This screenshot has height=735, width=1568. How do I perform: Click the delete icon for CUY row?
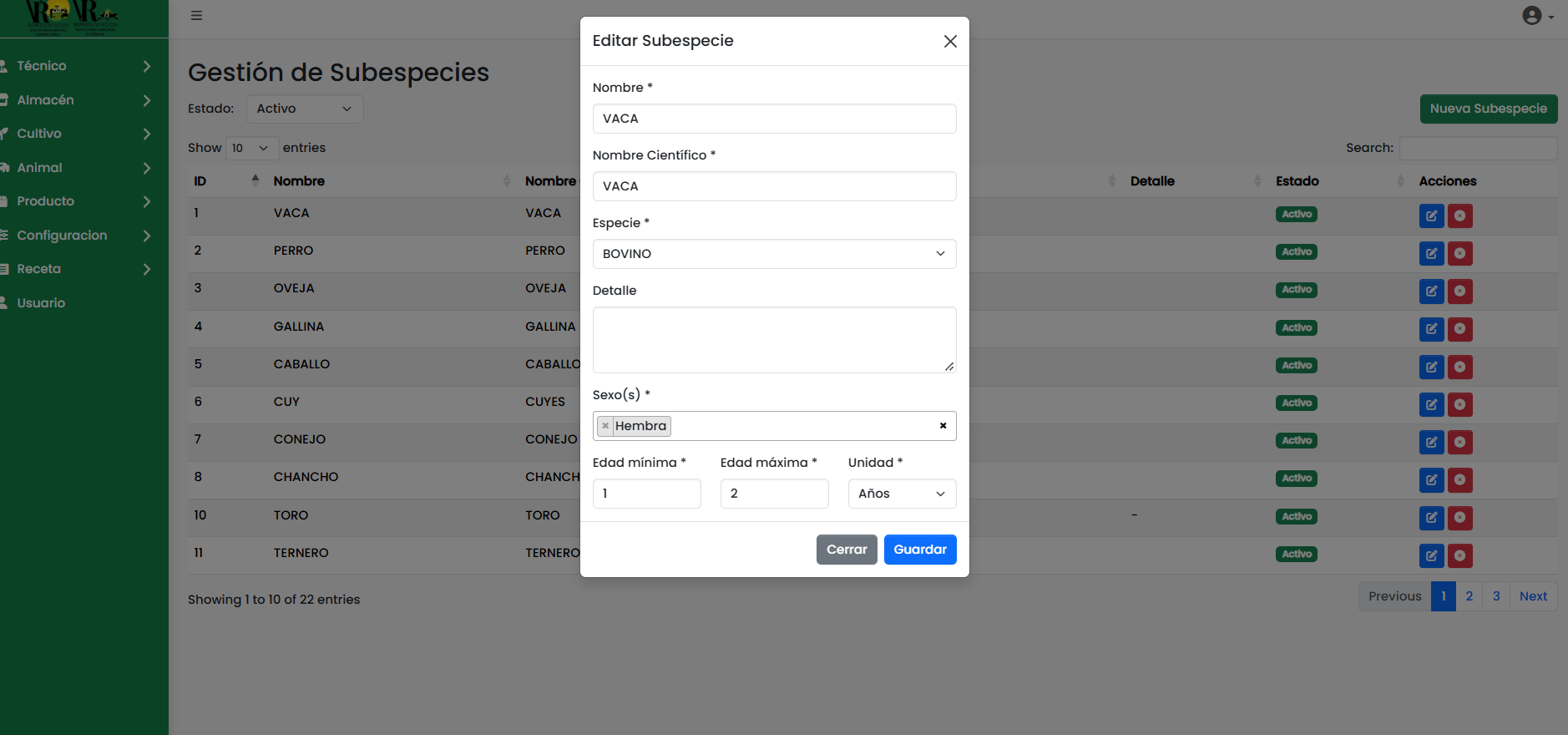[x=1459, y=404]
